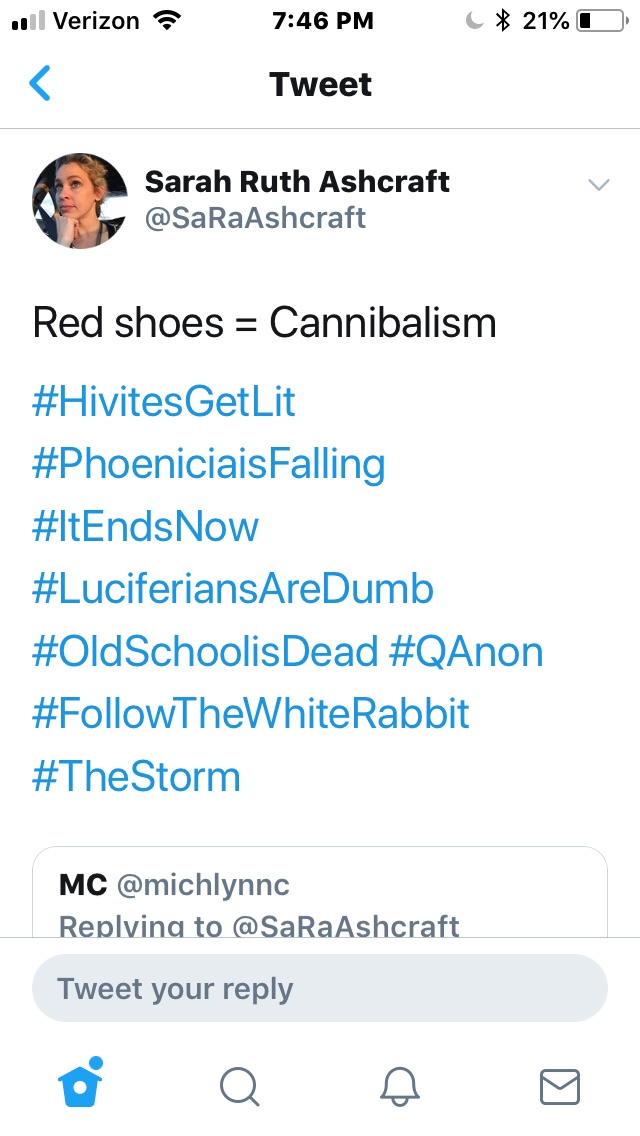The width and height of the screenshot is (640, 1136).
Task: Open the Messages envelope tab
Action: [559, 1085]
